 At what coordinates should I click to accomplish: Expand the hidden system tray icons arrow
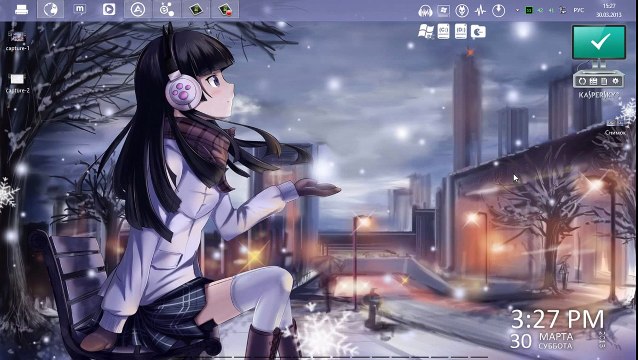(x=517, y=10)
